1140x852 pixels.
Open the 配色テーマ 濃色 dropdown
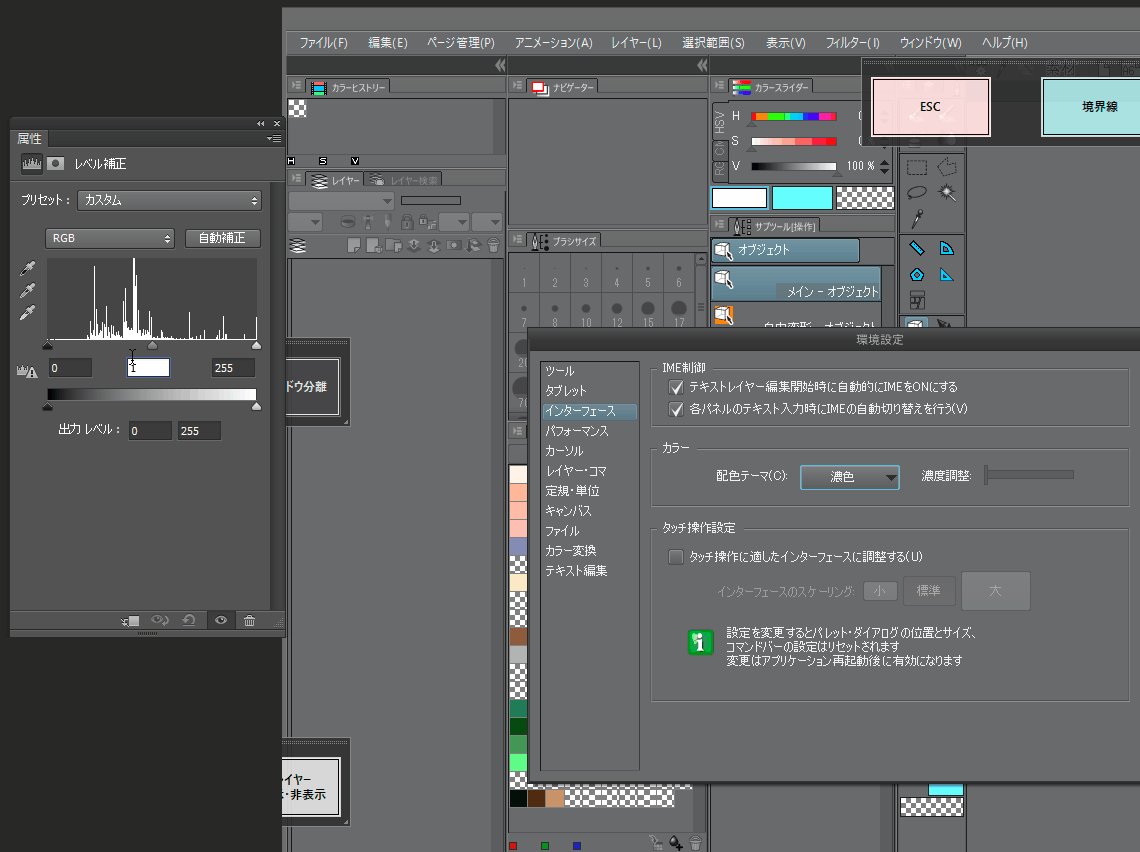coord(849,477)
